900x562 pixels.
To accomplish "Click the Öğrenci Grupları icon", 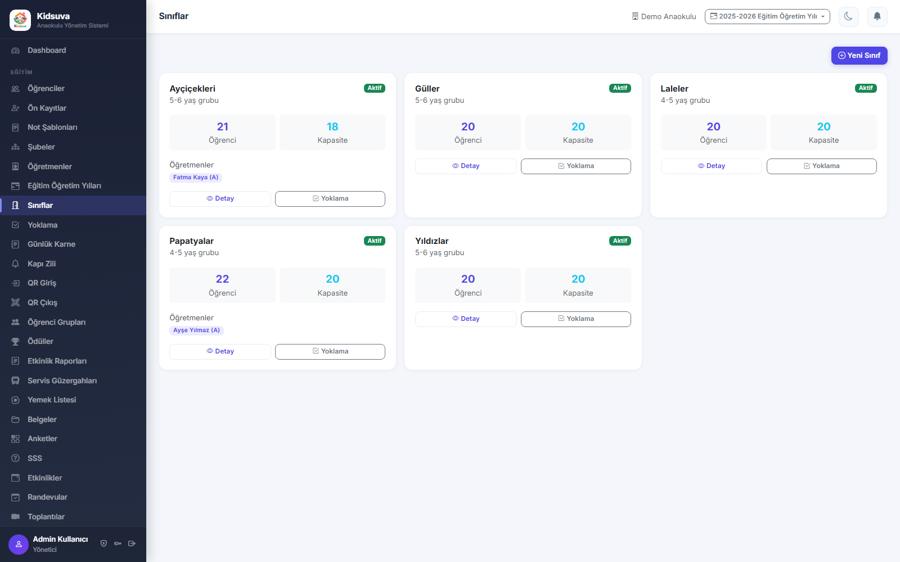I will coord(15,322).
